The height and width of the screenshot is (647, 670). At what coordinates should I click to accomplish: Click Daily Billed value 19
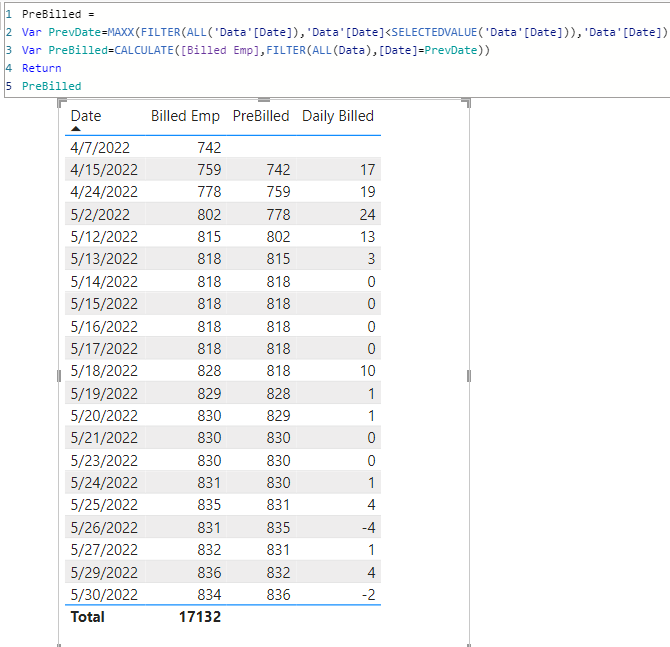pyautogui.click(x=367, y=192)
